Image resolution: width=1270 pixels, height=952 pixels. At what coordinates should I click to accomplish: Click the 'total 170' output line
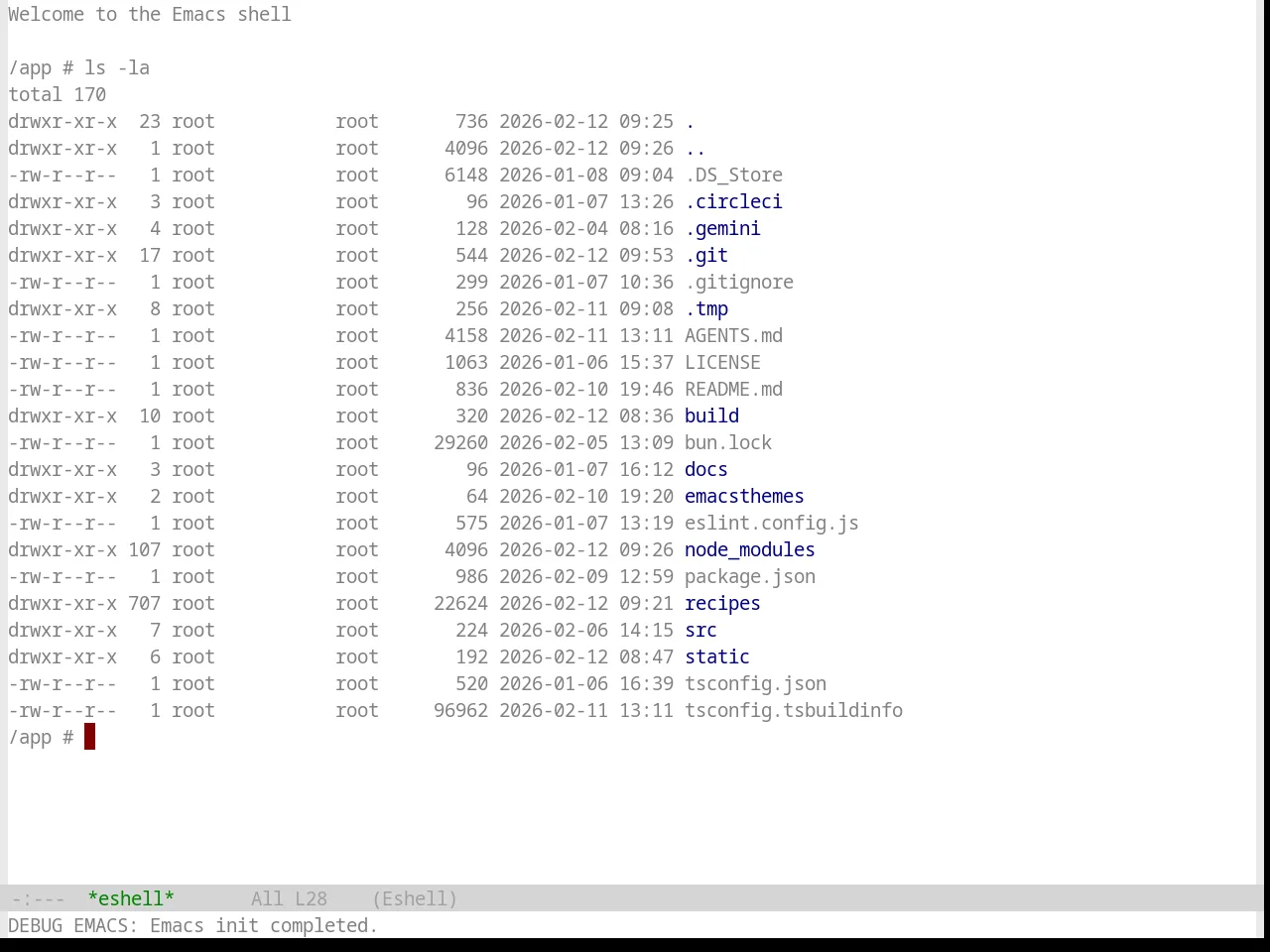tap(57, 94)
